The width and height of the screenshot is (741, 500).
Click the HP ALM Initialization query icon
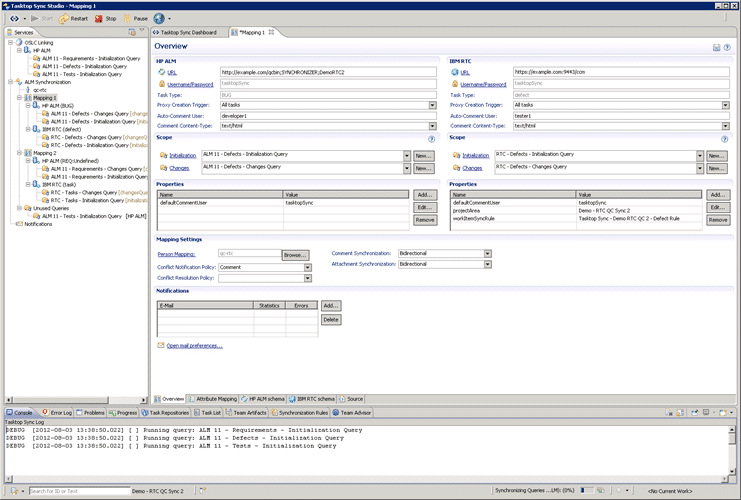tap(164, 155)
